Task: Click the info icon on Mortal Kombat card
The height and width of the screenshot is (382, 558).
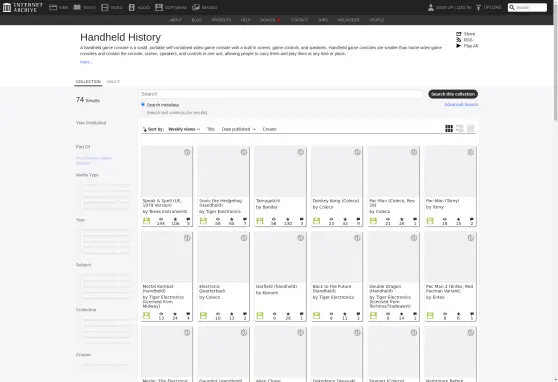Action: coord(187,238)
